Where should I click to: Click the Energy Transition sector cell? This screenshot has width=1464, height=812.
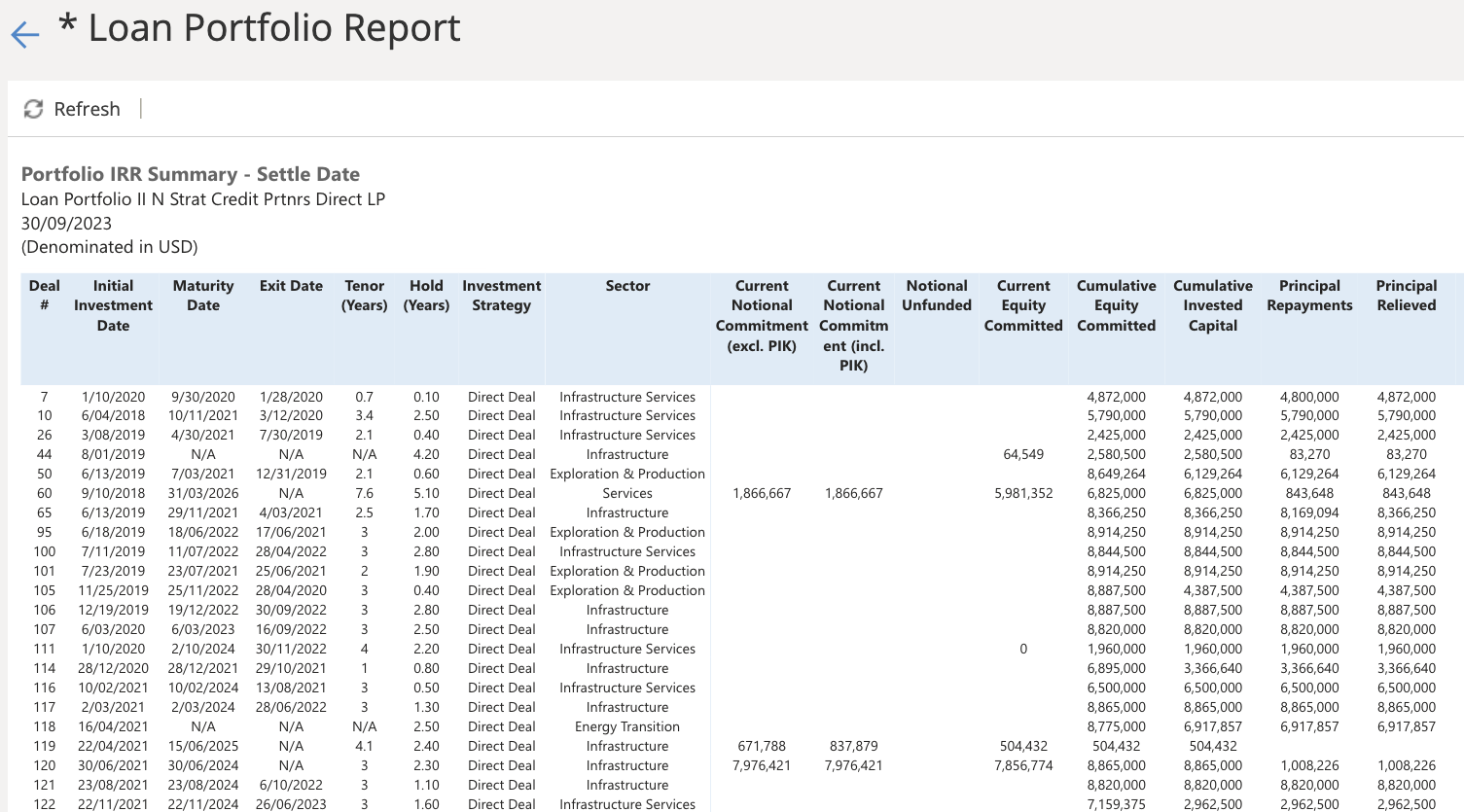[627, 726]
